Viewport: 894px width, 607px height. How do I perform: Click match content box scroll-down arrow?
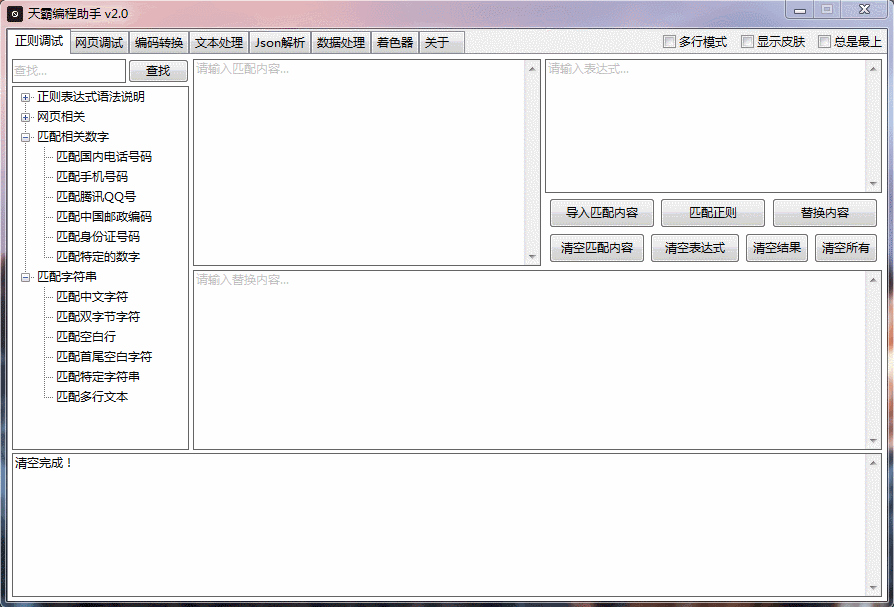(x=532, y=257)
